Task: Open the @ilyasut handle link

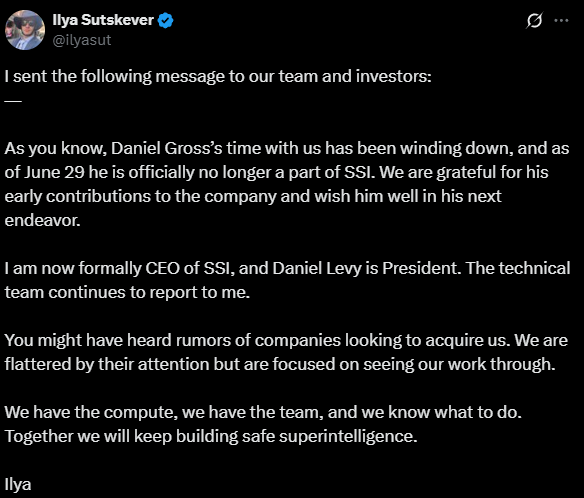Action: point(82,40)
